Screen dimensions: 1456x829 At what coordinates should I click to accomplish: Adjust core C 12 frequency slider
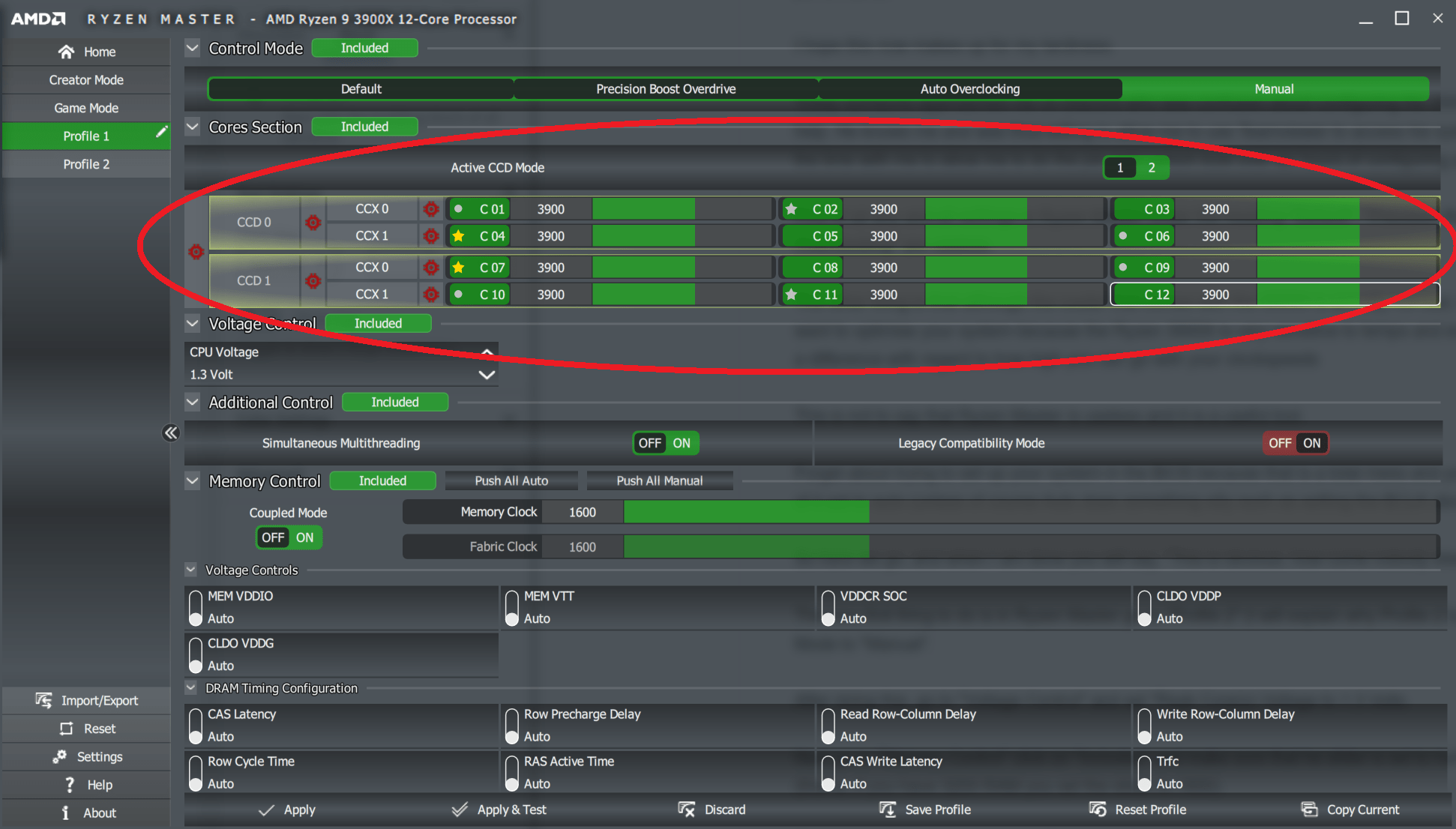[1347, 295]
